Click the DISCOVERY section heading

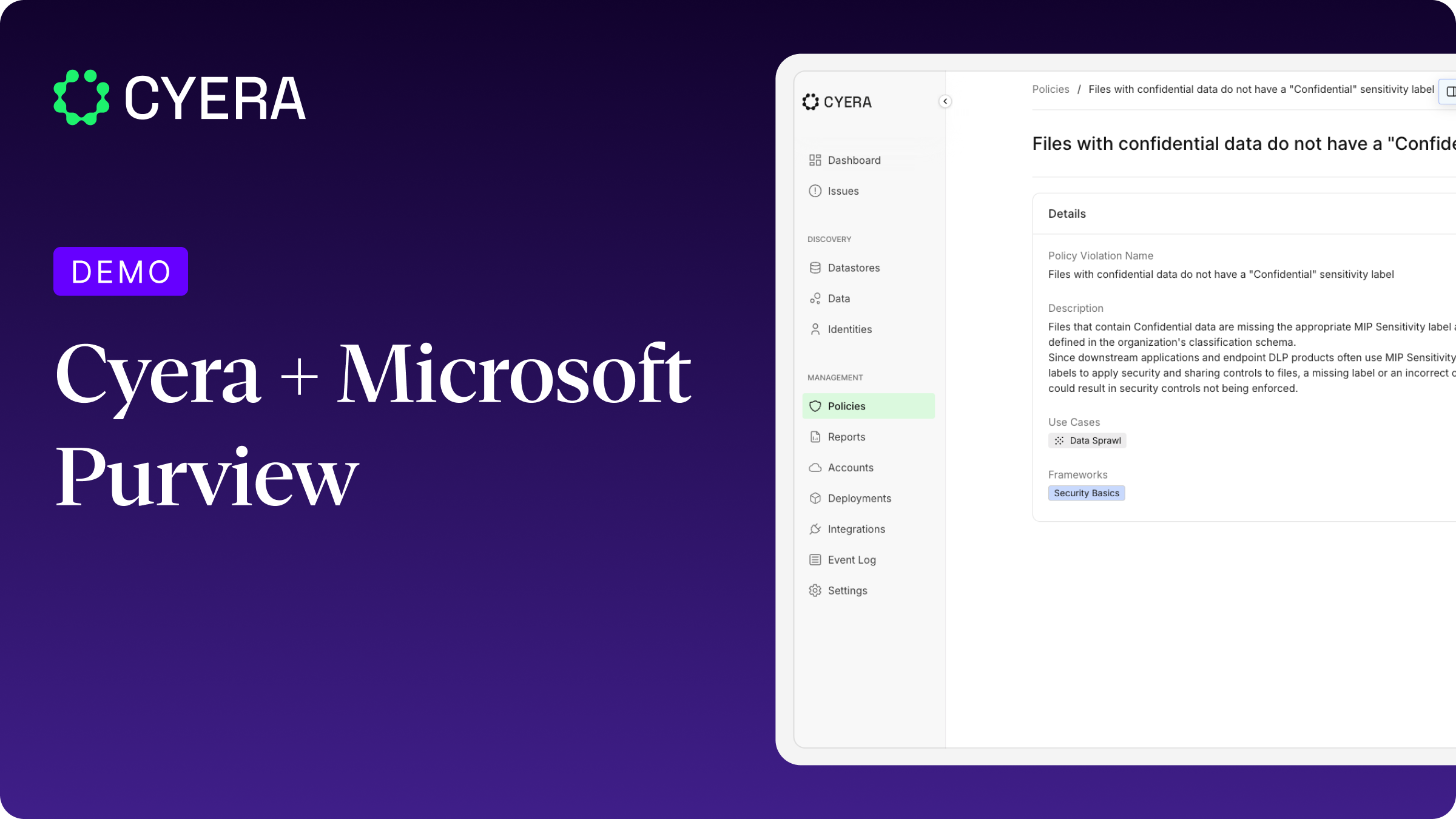tap(829, 240)
